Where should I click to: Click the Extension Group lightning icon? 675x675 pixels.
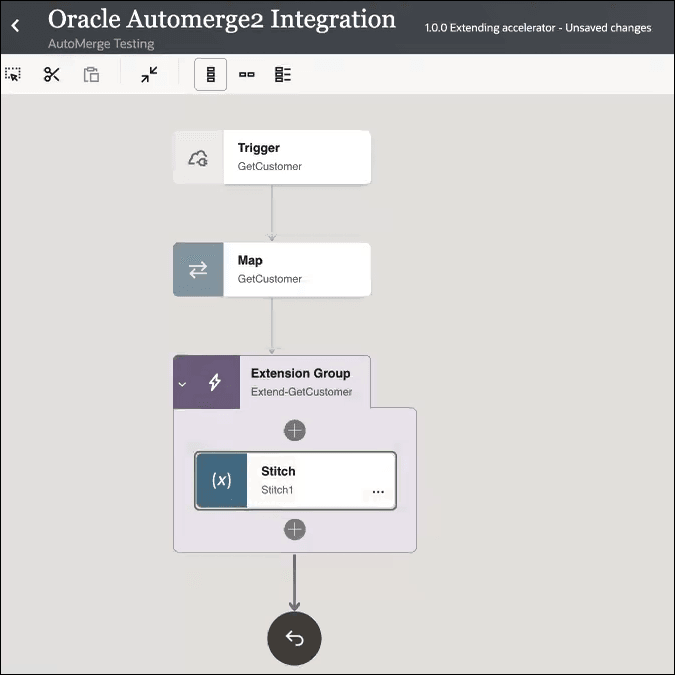(x=215, y=382)
